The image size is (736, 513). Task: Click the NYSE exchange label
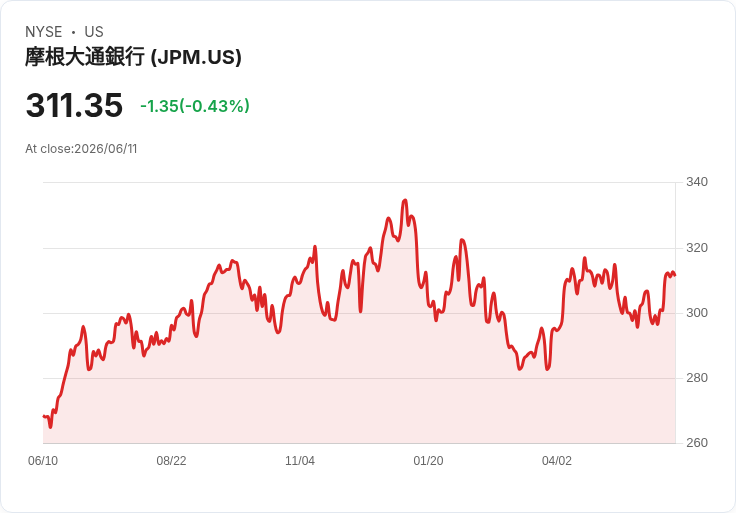click(x=44, y=32)
